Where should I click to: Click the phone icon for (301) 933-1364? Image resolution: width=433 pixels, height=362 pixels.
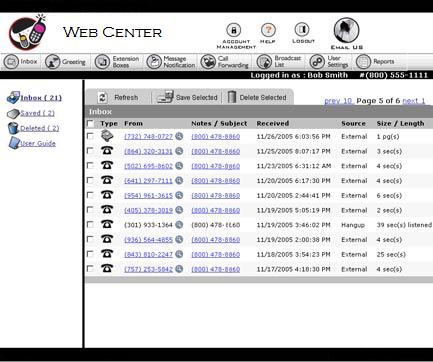[107, 224]
